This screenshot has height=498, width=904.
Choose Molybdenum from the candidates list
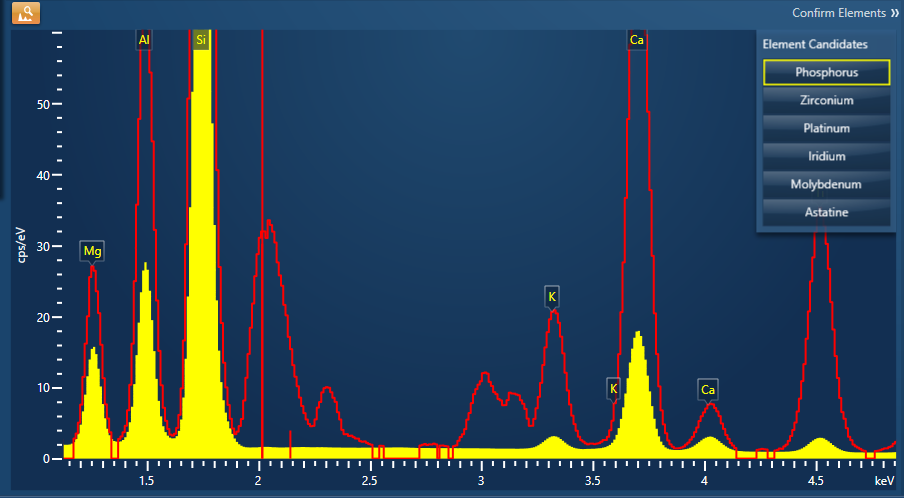coord(825,185)
